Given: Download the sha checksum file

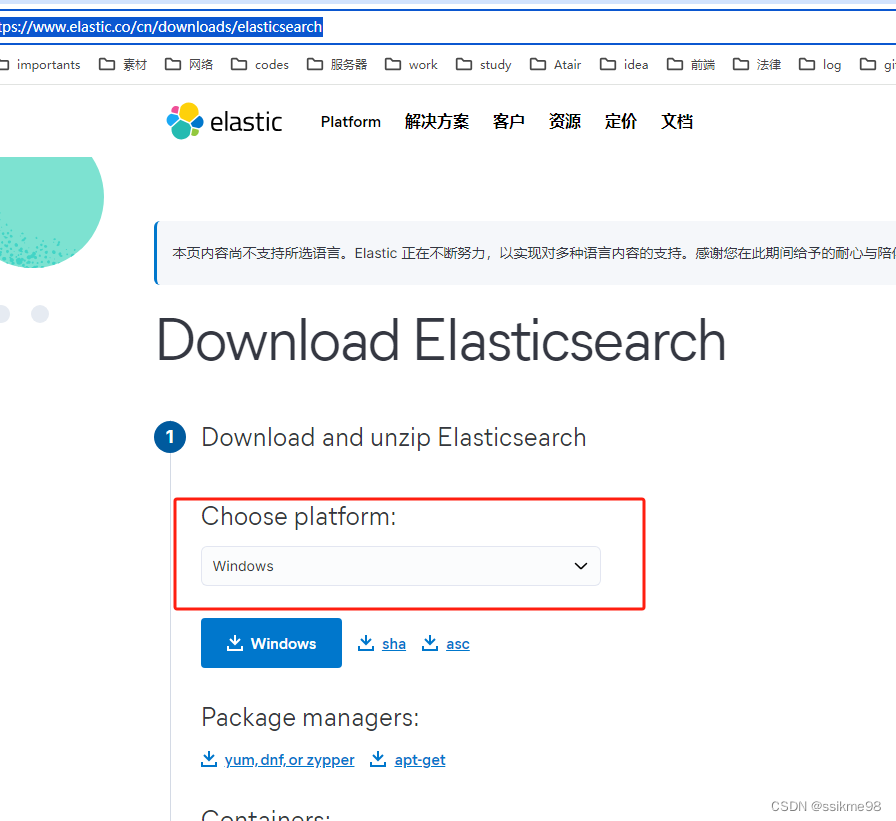Looking at the screenshot, I should pos(382,644).
